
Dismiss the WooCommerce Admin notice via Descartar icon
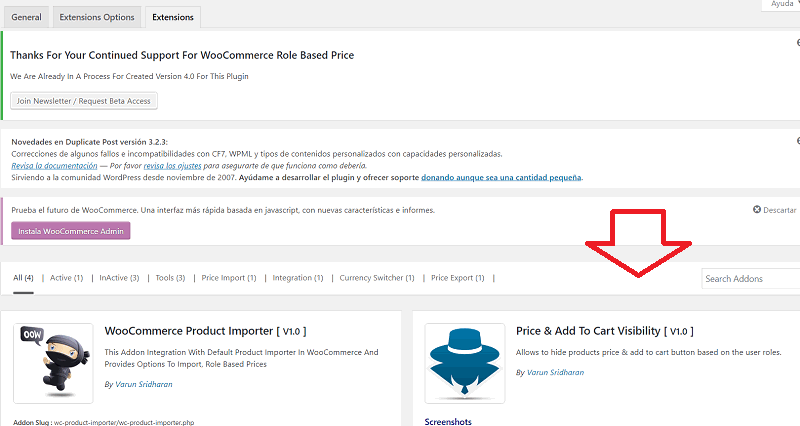758,210
